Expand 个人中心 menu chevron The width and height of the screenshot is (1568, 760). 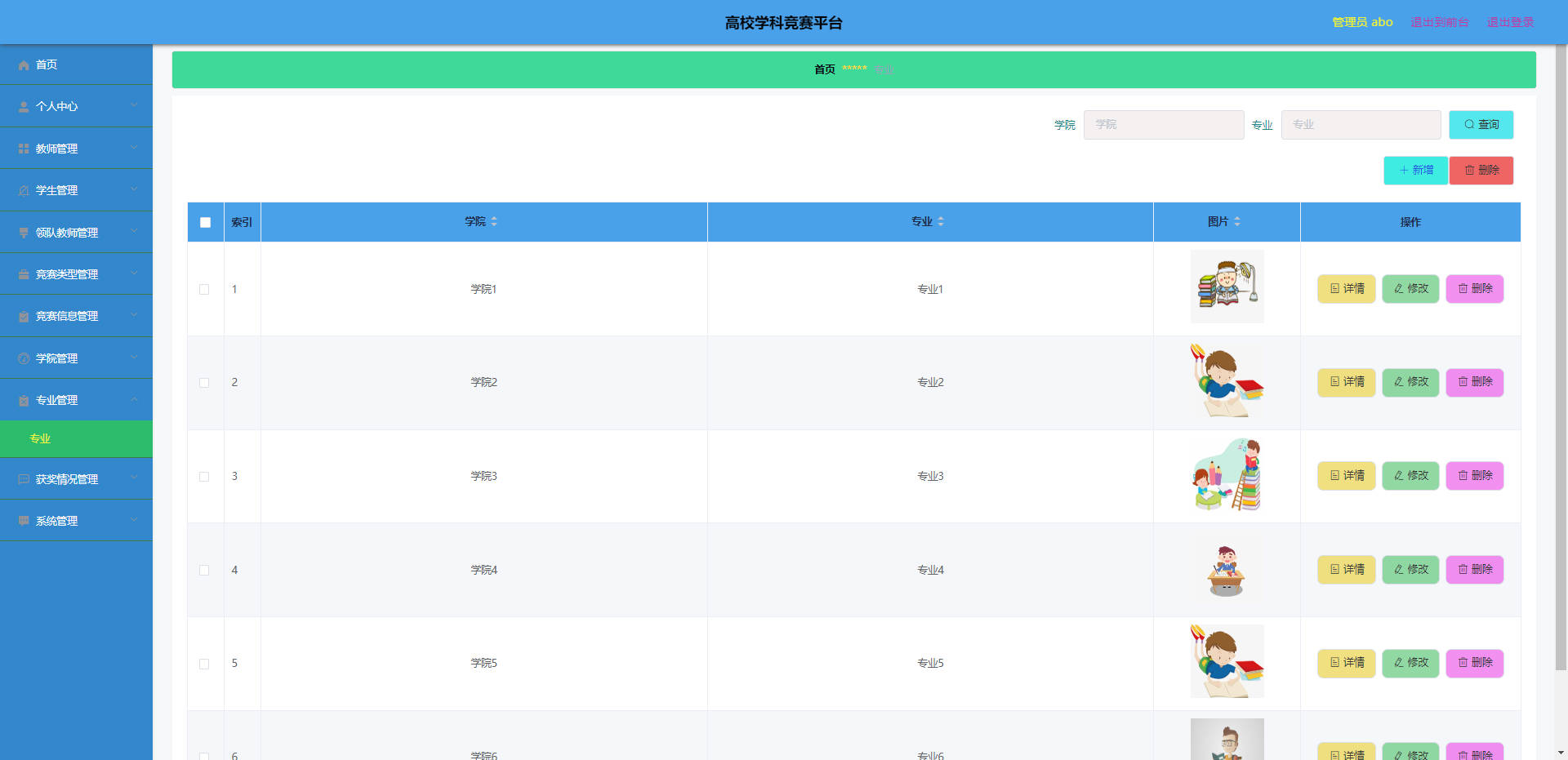click(x=134, y=106)
